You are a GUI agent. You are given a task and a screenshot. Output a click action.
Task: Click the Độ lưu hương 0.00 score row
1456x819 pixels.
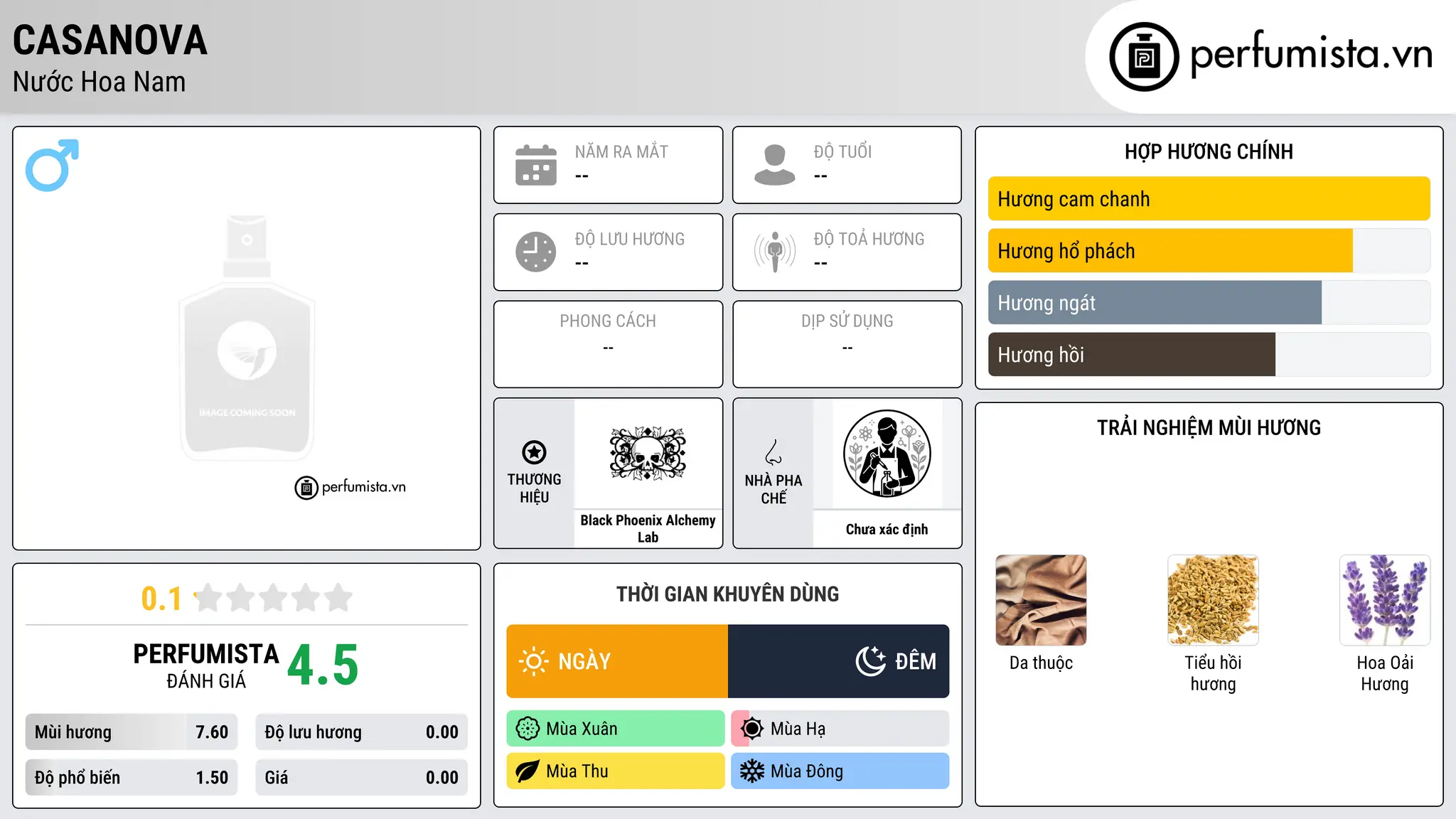[362, 732]
